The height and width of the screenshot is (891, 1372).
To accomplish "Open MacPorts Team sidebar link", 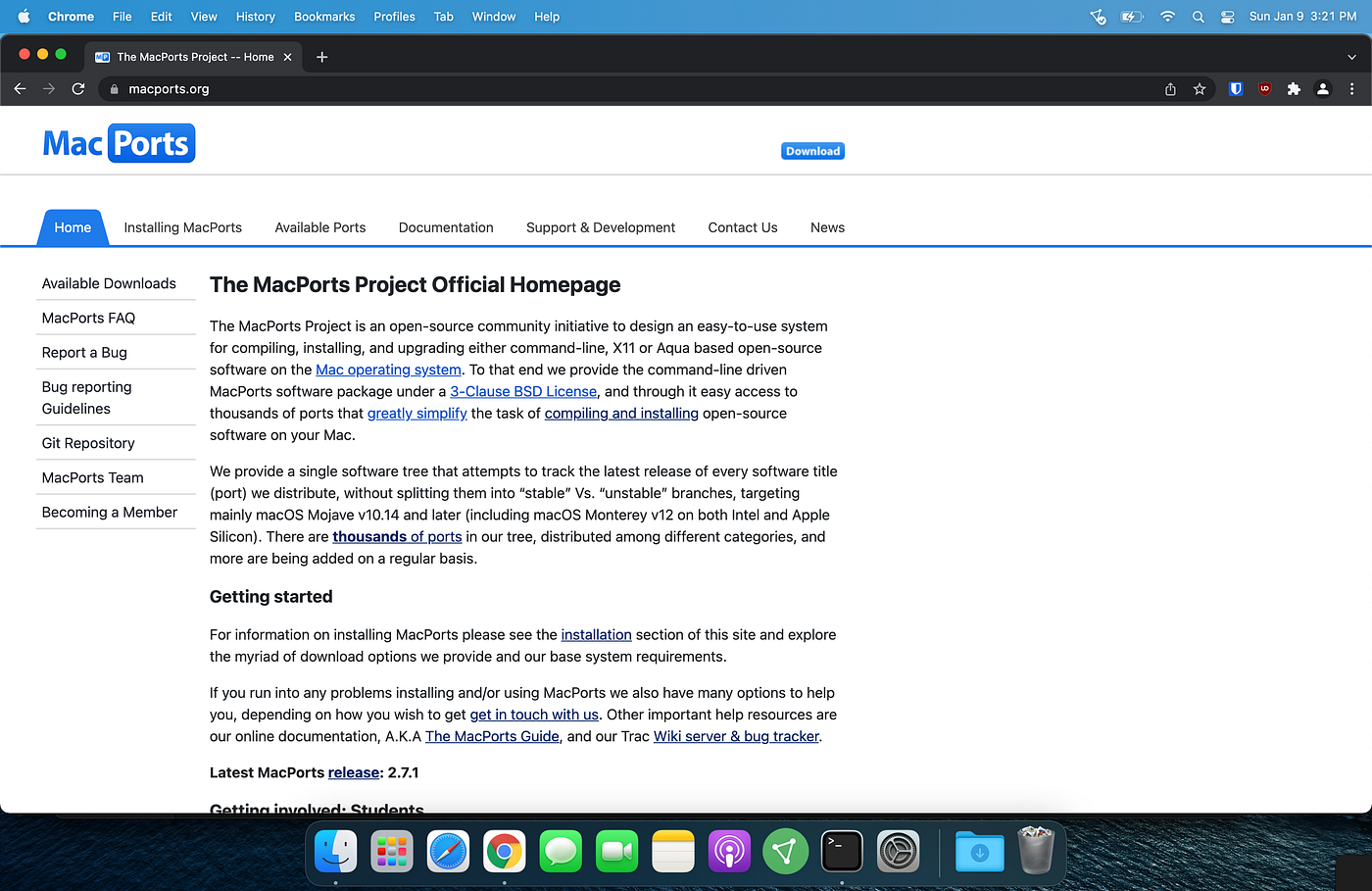I will pos(92,477).
